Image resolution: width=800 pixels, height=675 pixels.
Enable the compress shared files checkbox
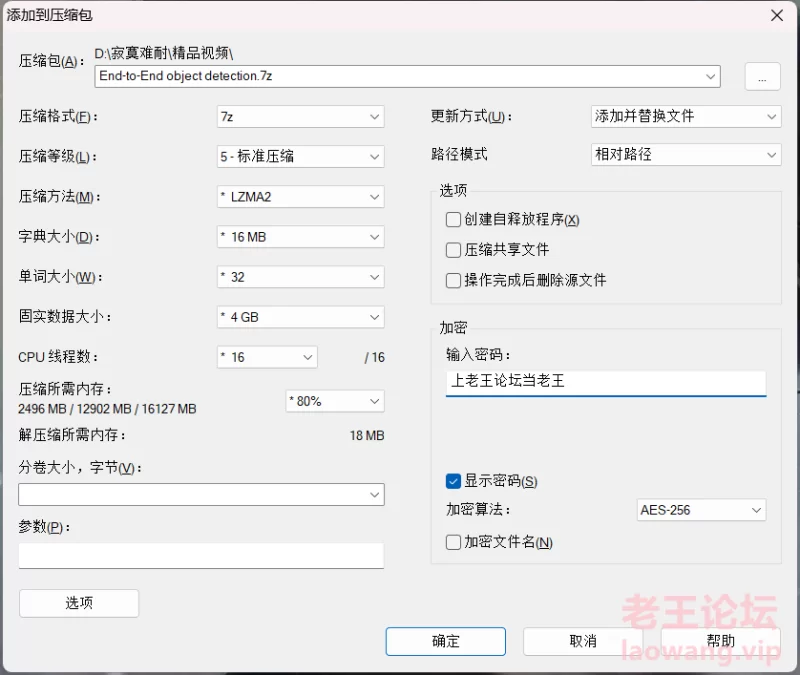coord(453,250)
